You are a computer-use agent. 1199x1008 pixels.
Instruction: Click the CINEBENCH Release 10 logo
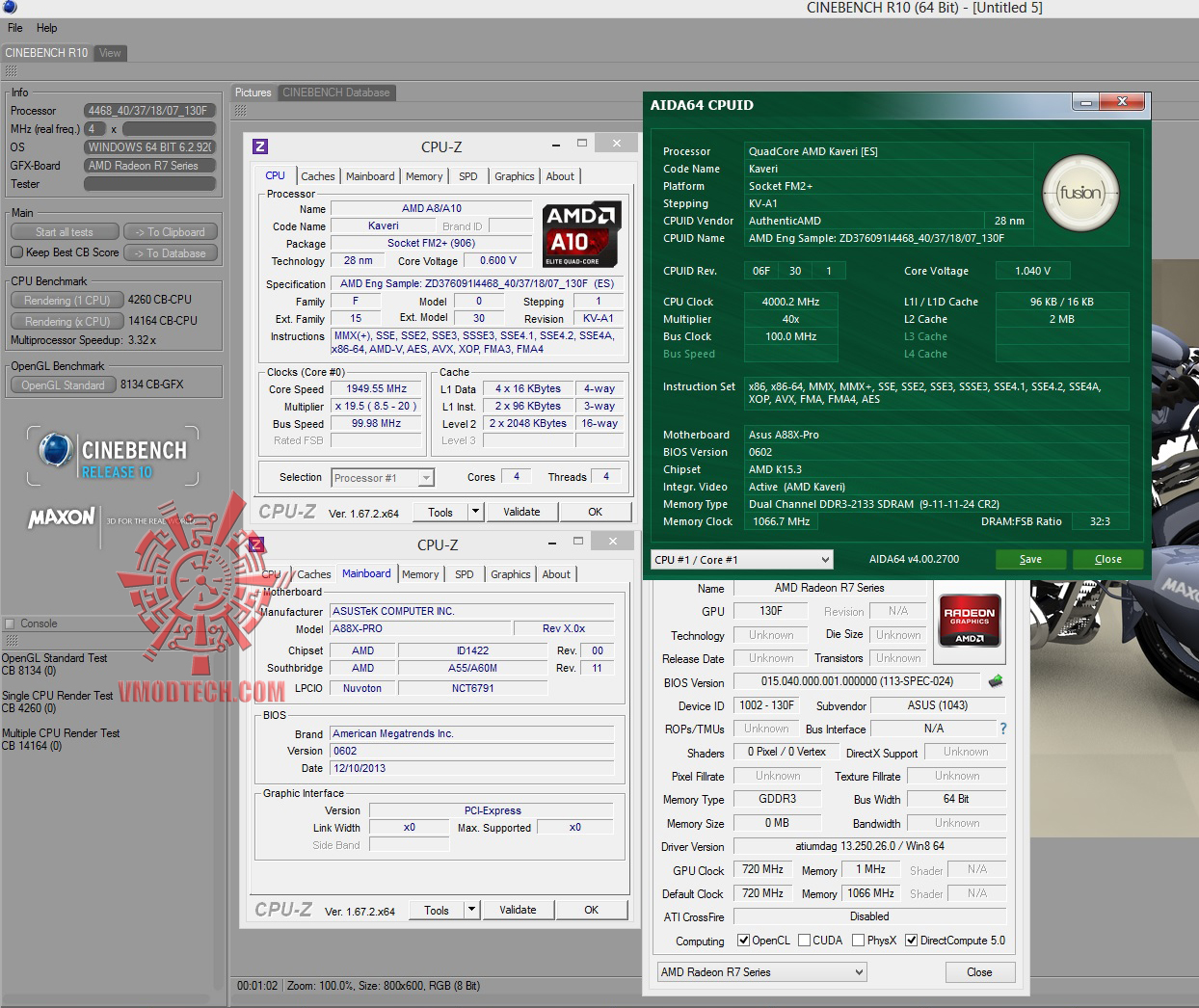[113, 456]
